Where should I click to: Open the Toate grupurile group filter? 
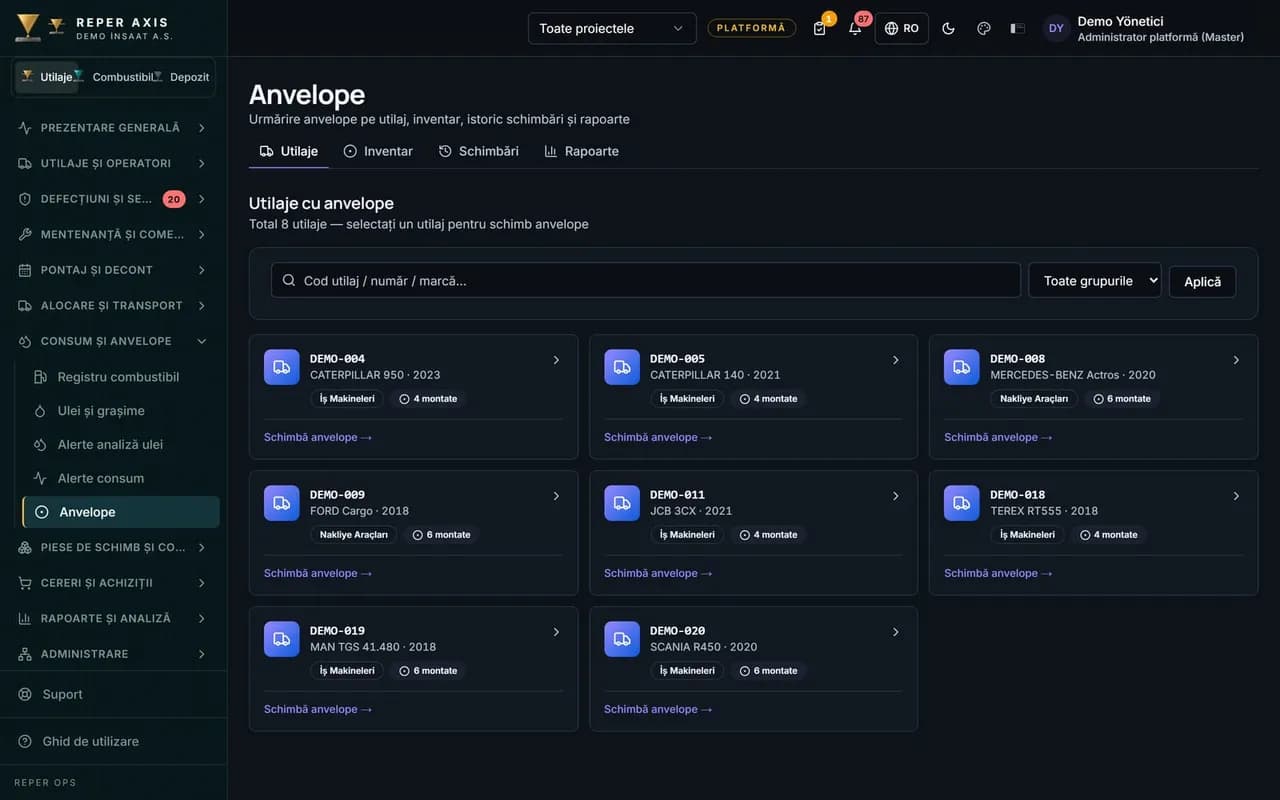coord(1095,281)
